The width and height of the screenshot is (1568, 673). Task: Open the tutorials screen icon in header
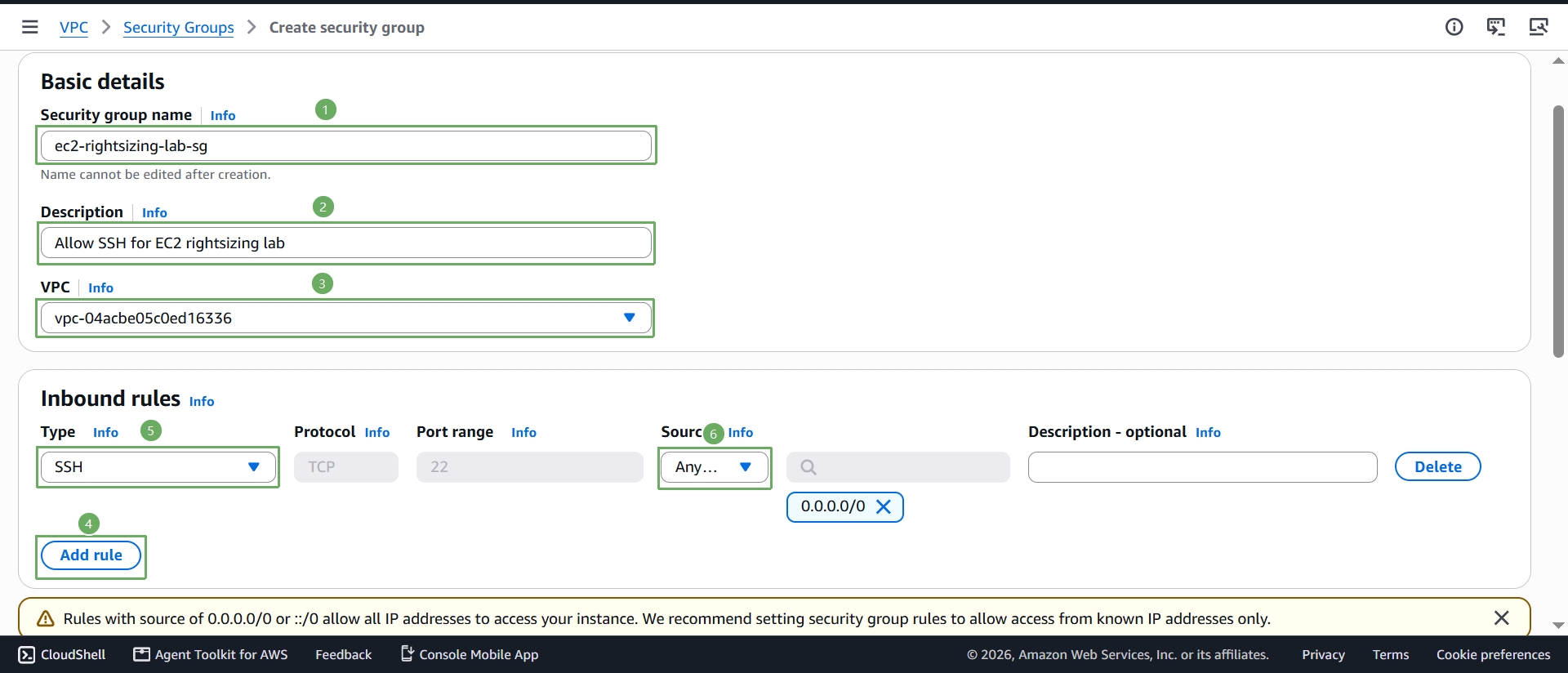[1496, 27]
